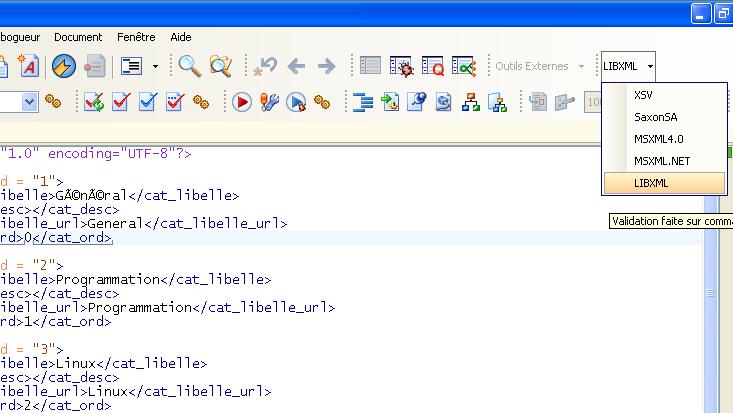Click the gears icon next to the combo box
This screenshot has width=733, height=413.
[x=53, y=101]
